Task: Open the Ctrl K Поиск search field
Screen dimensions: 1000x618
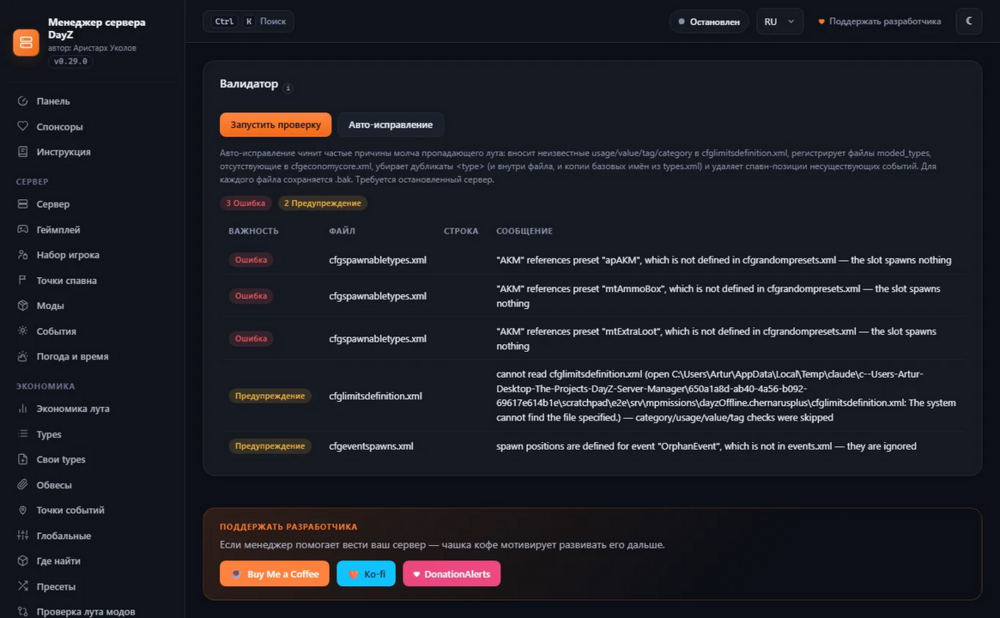Action: click(249, 21)
